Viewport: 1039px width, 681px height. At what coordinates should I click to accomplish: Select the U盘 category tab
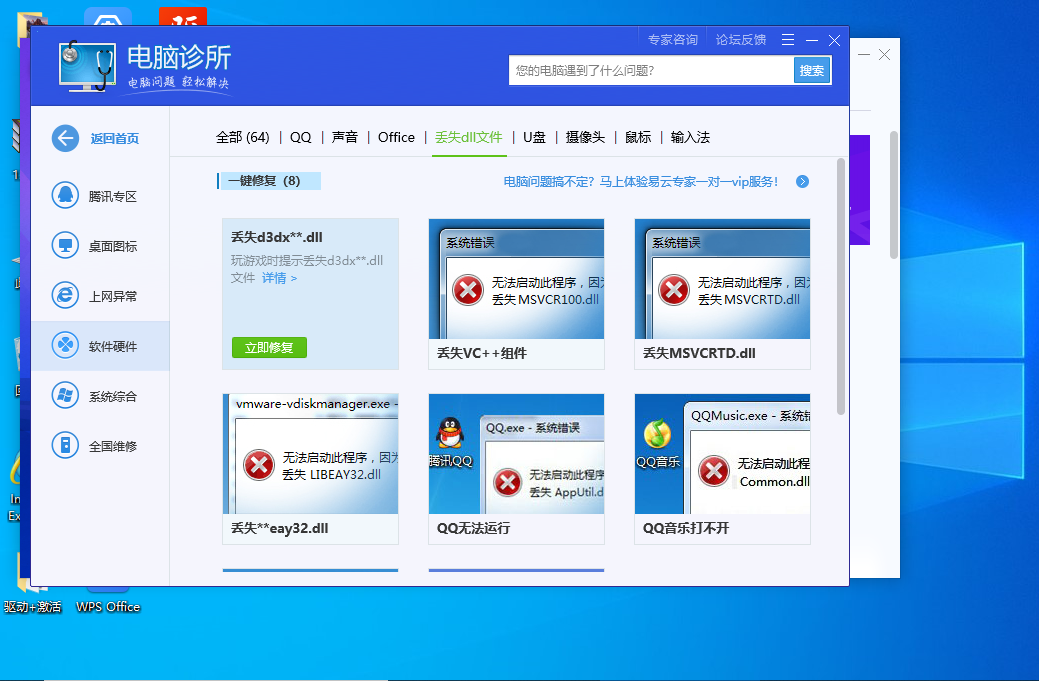534,138
